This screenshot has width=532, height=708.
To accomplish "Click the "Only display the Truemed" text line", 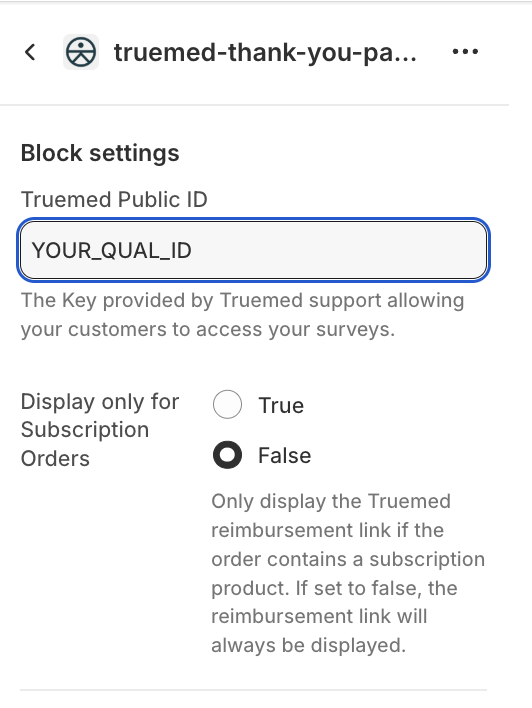I will click(331, 501).
